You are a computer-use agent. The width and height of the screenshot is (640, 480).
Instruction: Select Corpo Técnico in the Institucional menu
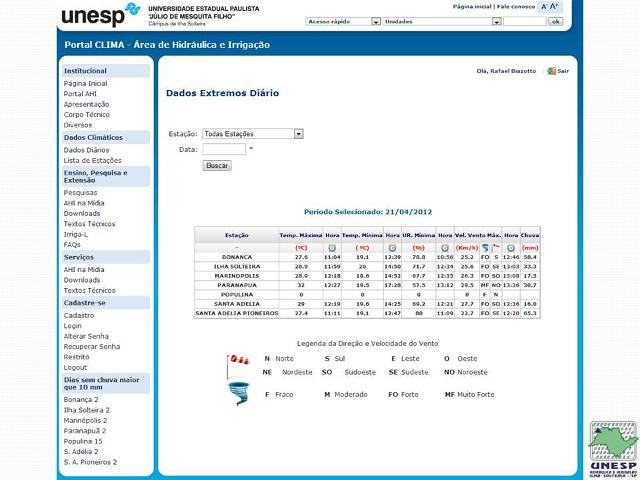click(87, 114)
